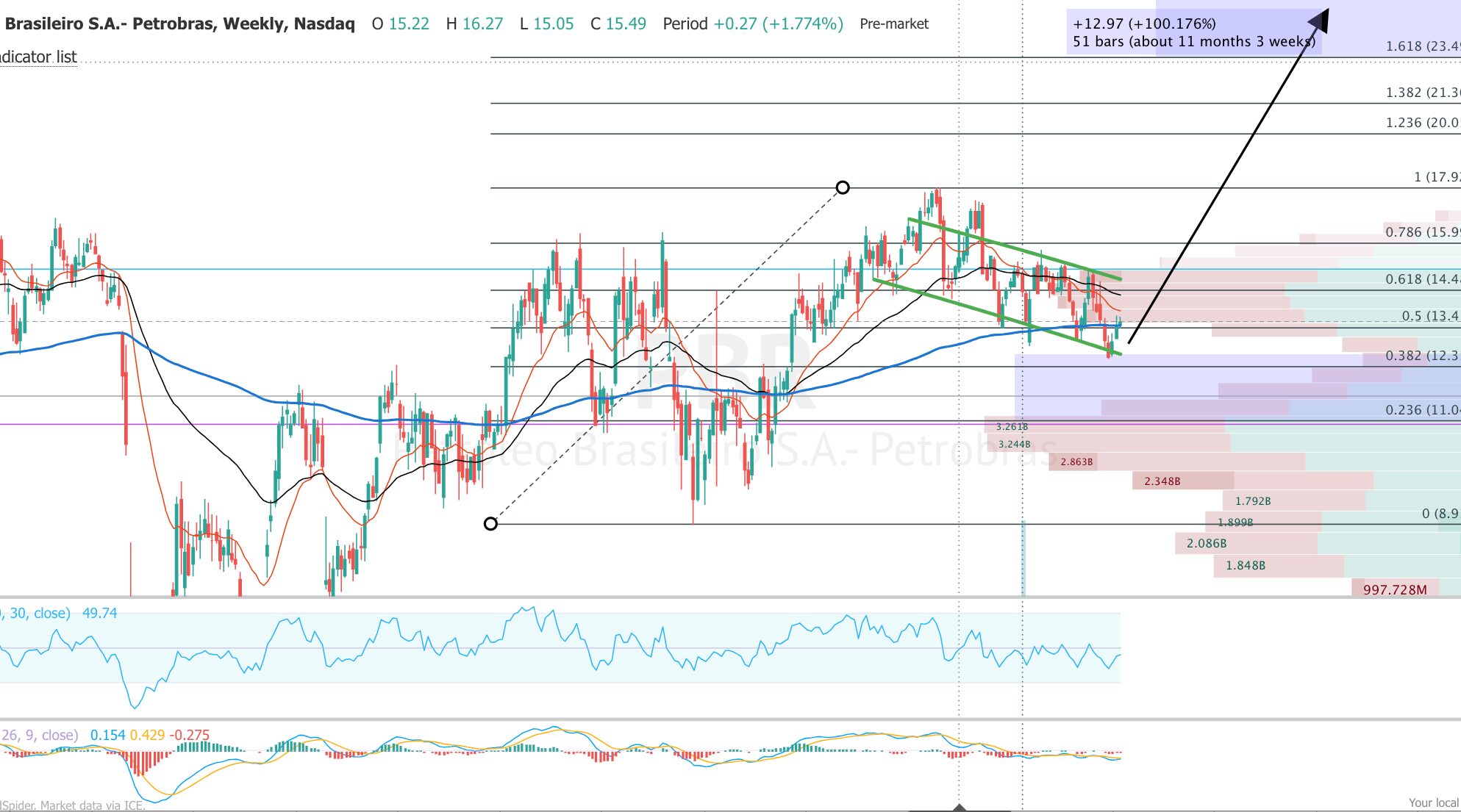Click the 3.244B volume profile value
The height and width of the screenshot is (812, 1461).
click(x=1014, y=444)
